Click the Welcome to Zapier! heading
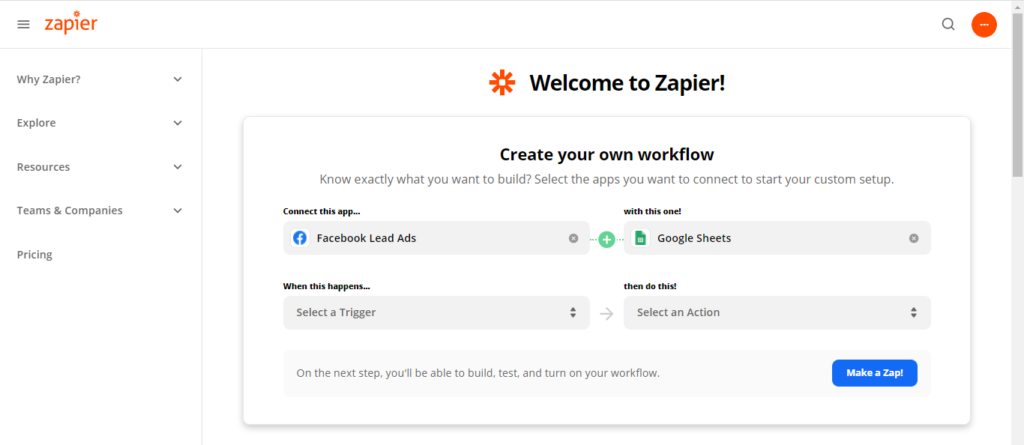 click(x=627, y=83)
